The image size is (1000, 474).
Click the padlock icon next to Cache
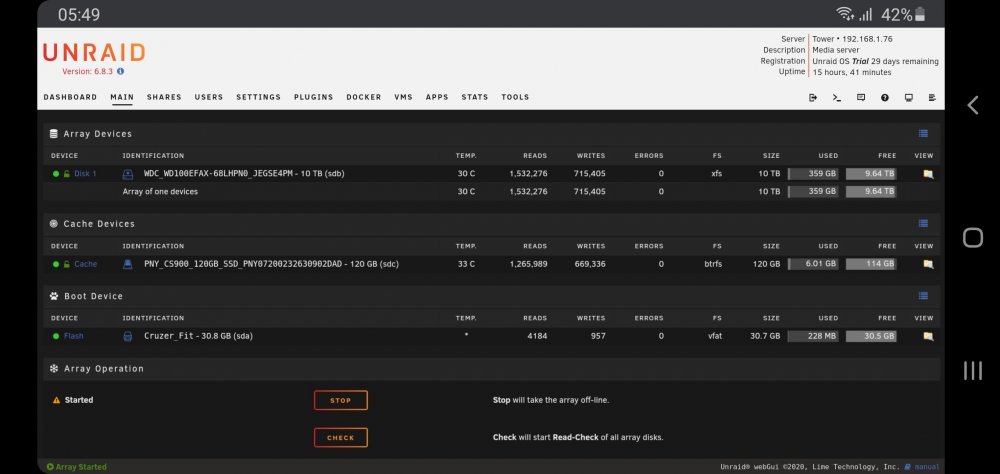pos(66,264)
